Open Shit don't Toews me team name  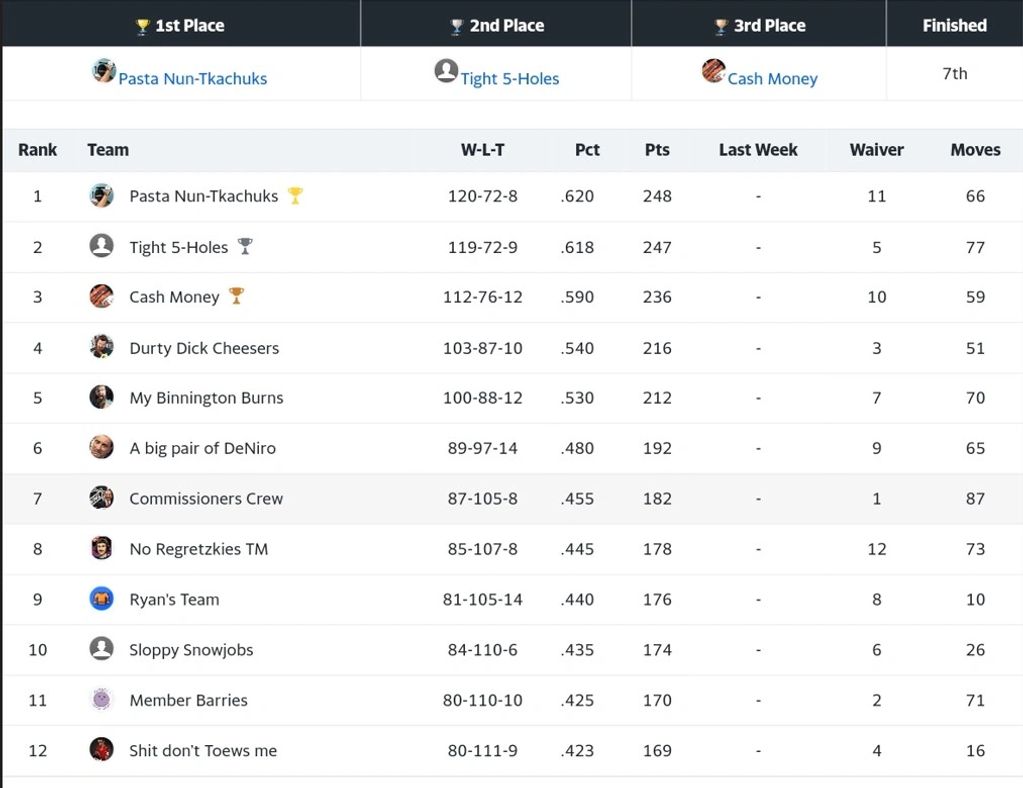click(x=203, y=751)
